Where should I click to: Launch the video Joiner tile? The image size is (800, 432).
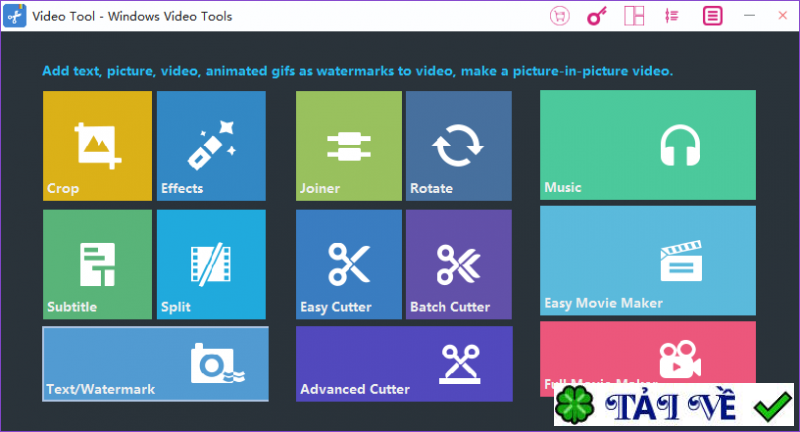tap(349, 146)
